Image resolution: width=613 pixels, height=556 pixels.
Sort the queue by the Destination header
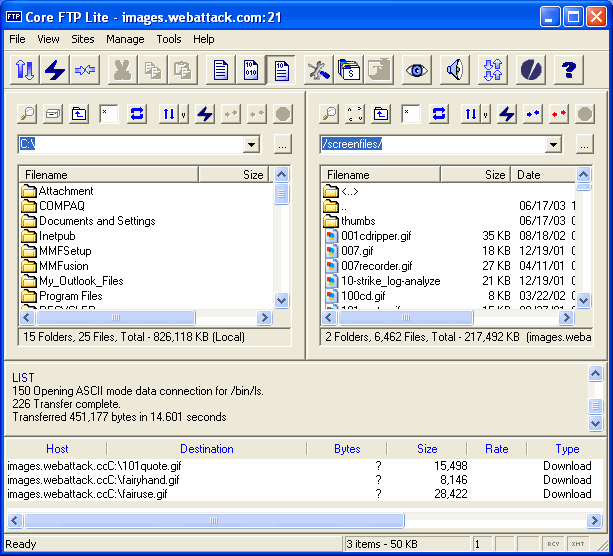point(206,449)
